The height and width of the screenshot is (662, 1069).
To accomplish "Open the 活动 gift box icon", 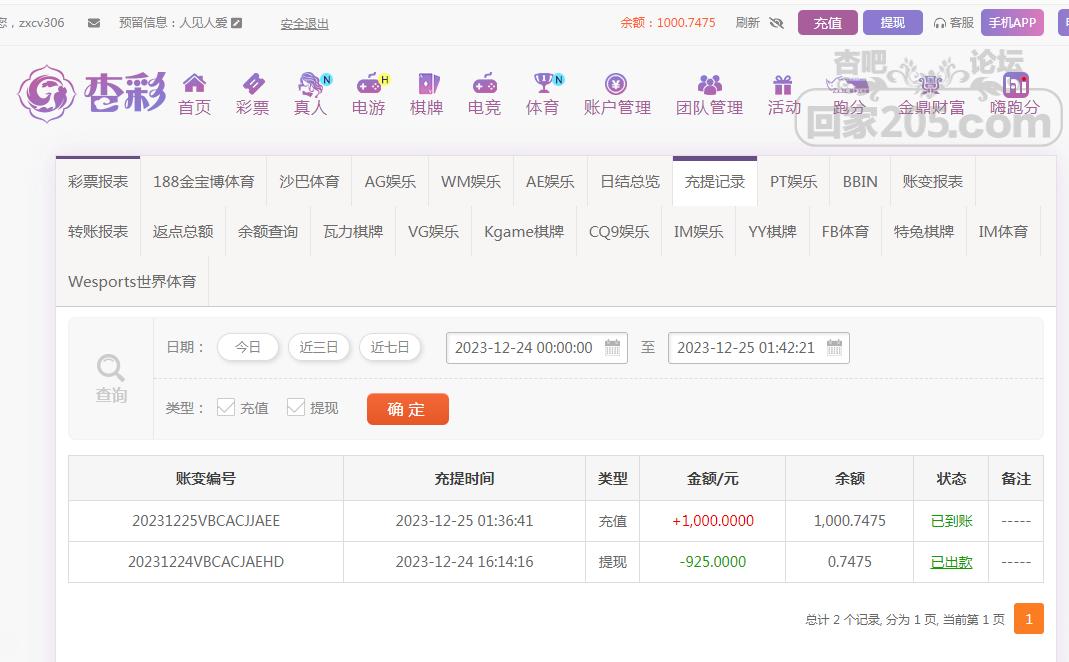I will click(783, 84).
